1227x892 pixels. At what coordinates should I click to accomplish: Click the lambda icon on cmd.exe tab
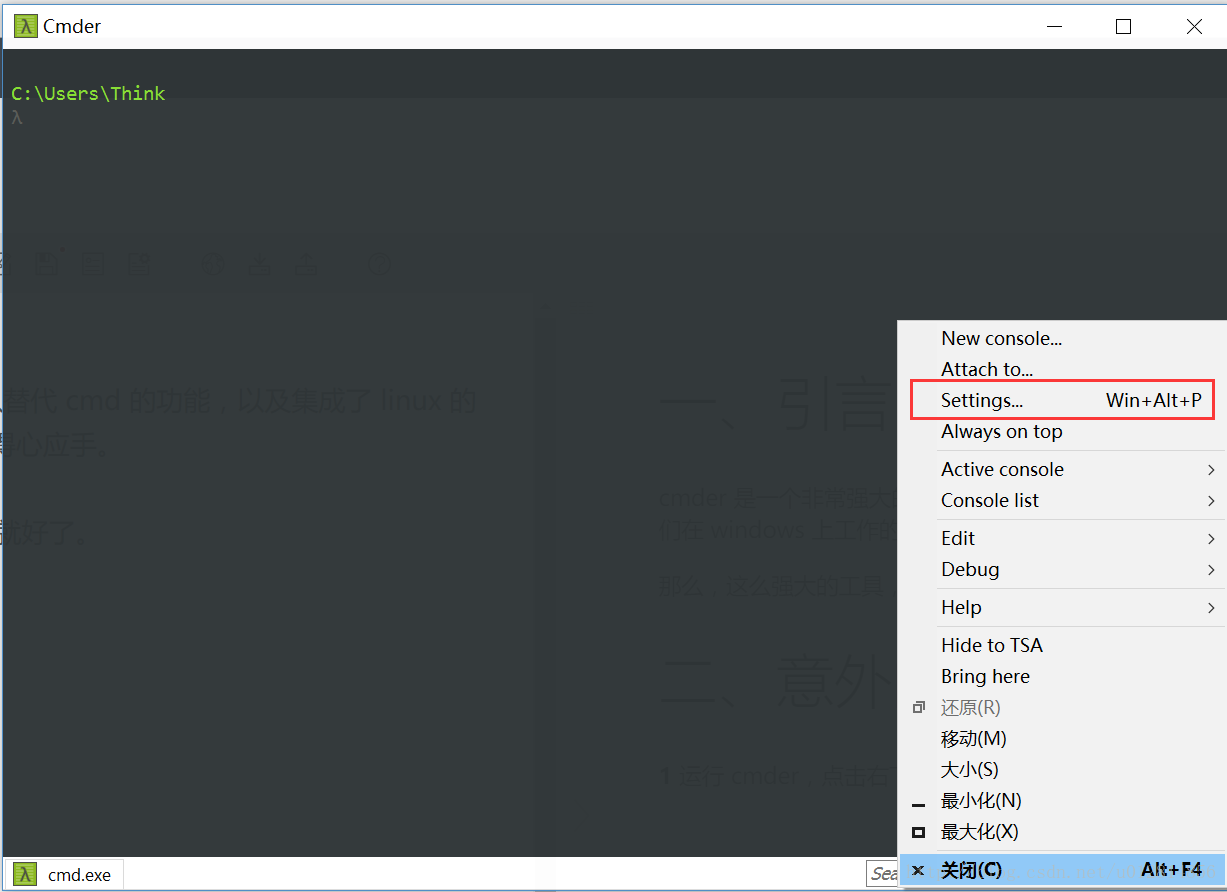click(x=26, y=875)
